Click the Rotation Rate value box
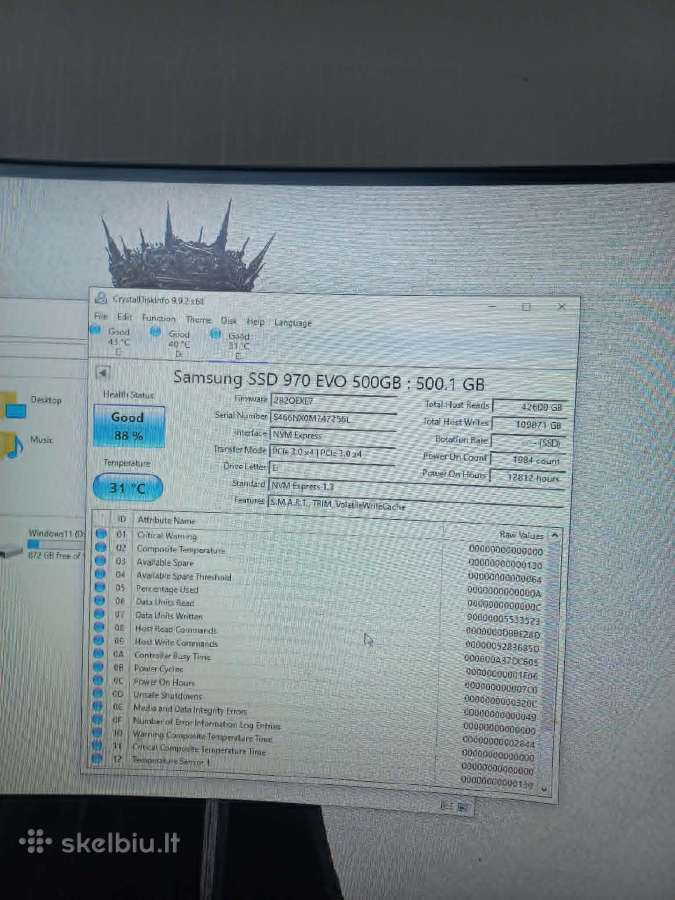The height and width of the screenshot is (900, 675). click(x=527, y=443)
